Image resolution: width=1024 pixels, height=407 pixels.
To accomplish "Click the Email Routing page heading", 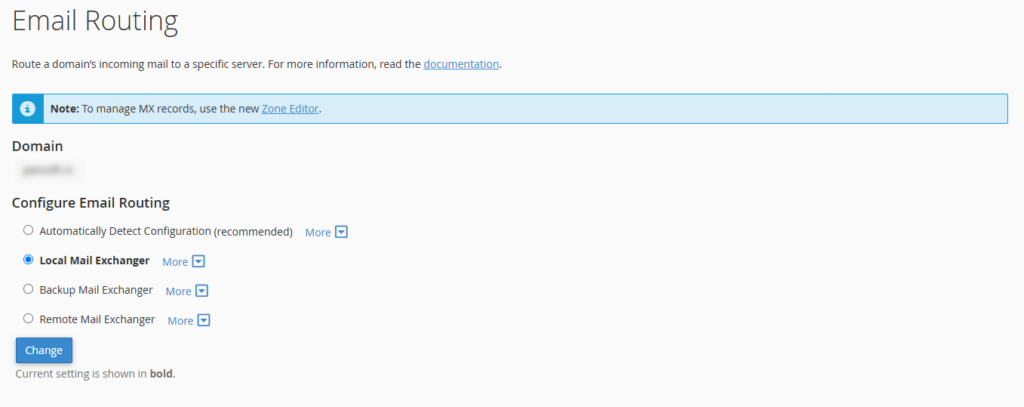I will (x=95, y=20).
